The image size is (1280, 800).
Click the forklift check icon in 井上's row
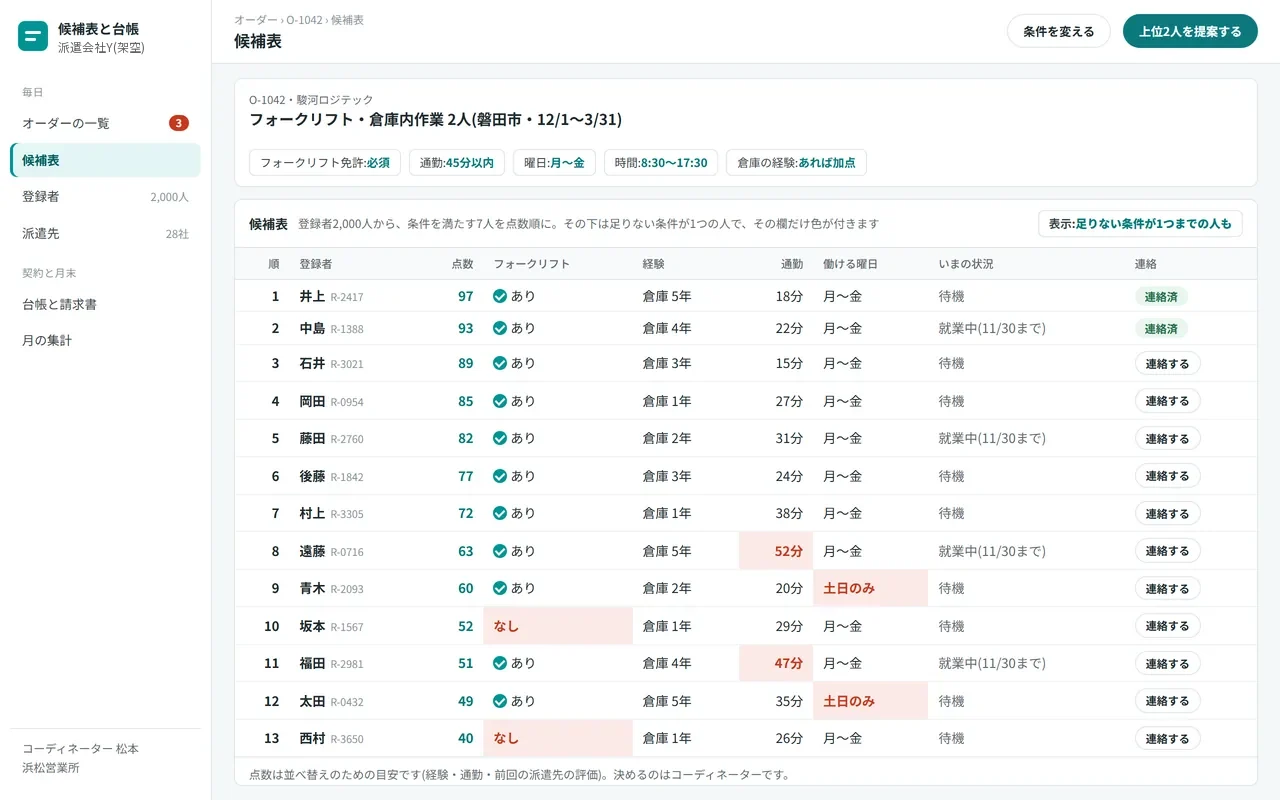point(500,296)
